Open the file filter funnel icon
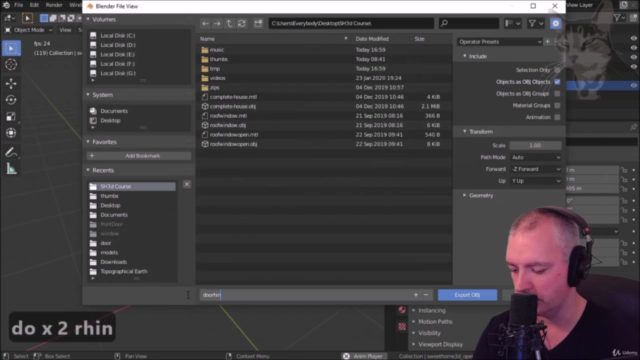 tap(532, 24)
